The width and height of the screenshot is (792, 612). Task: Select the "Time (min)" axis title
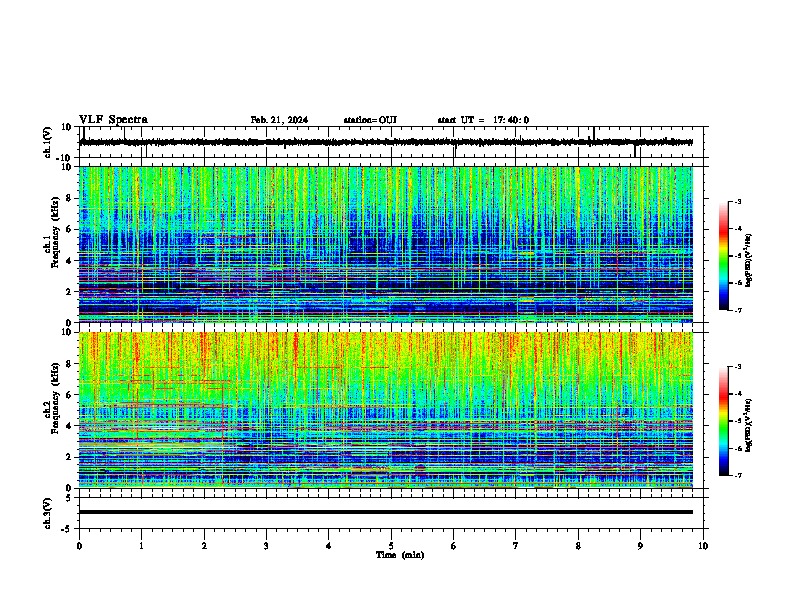pyautogui.click(x=400, y=555)
